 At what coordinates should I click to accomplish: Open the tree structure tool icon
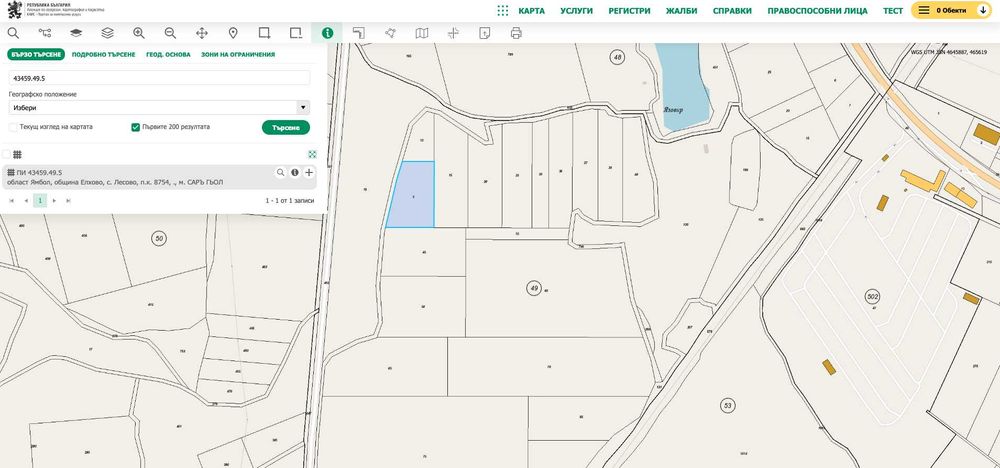click(x=45, y=33)
